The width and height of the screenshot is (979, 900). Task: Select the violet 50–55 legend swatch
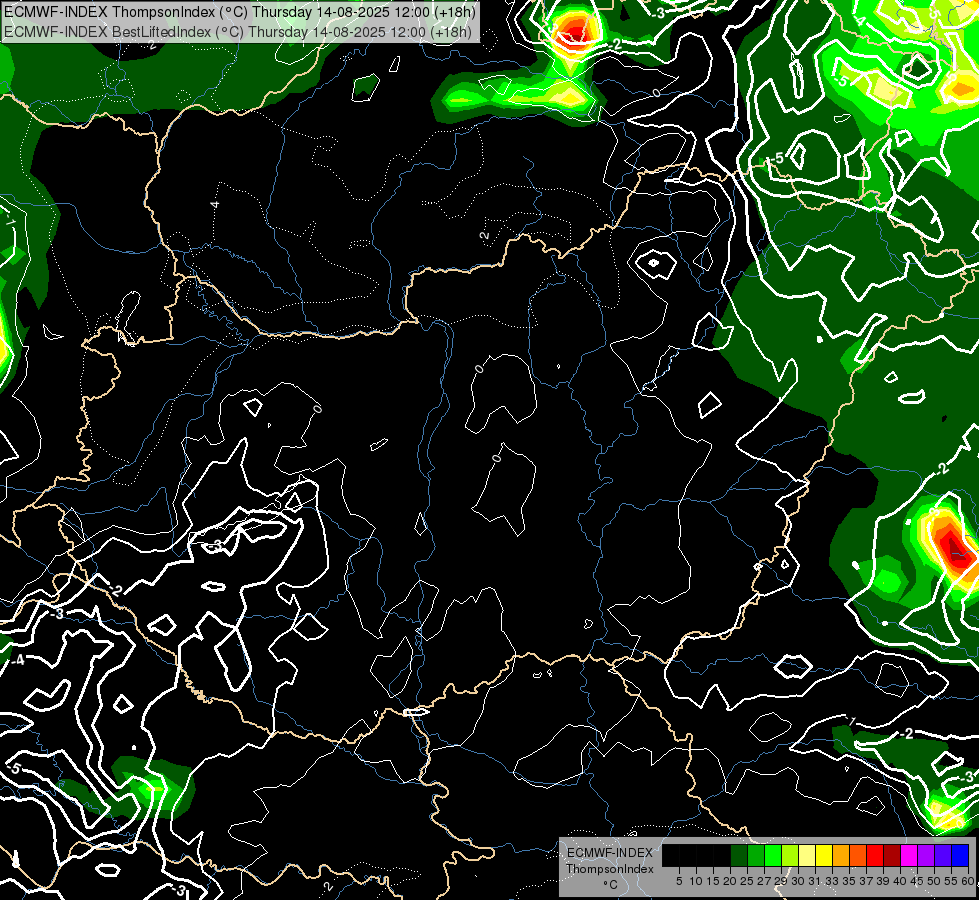(x=943, y=856)
